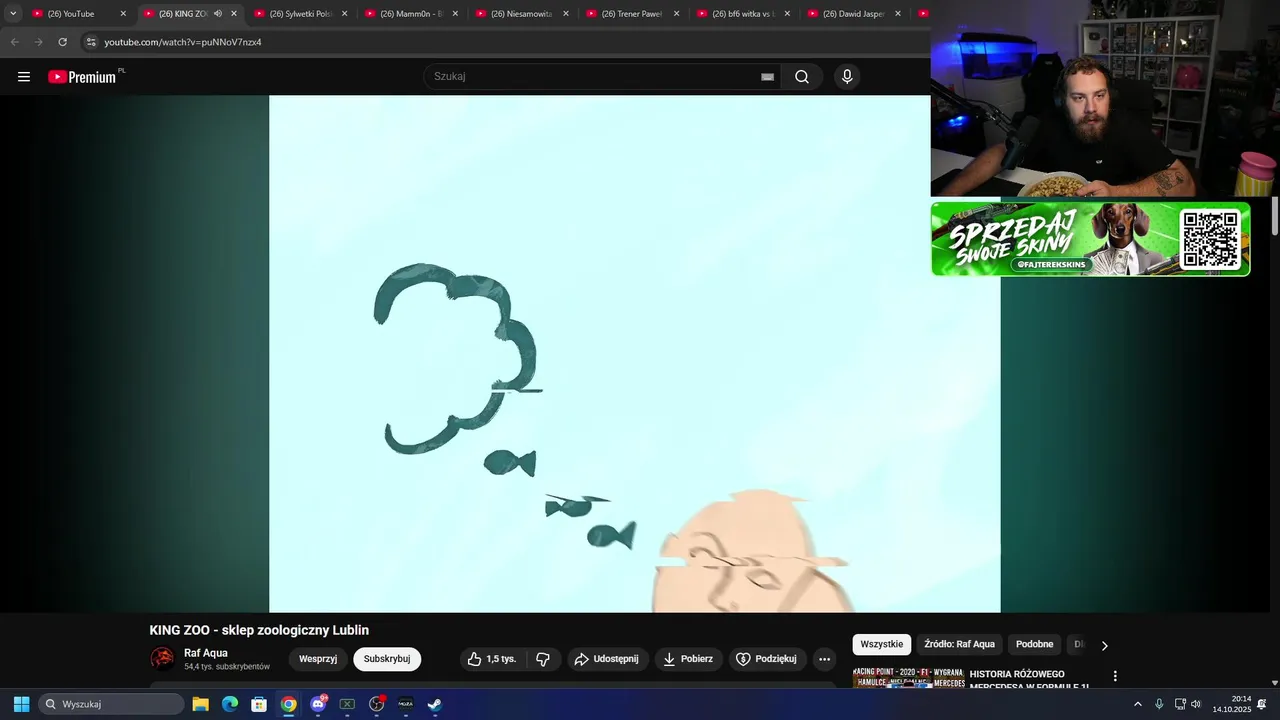Open the Raf Aqua channel name link
Screen dimensions: 1280x720
click(206, 653)
